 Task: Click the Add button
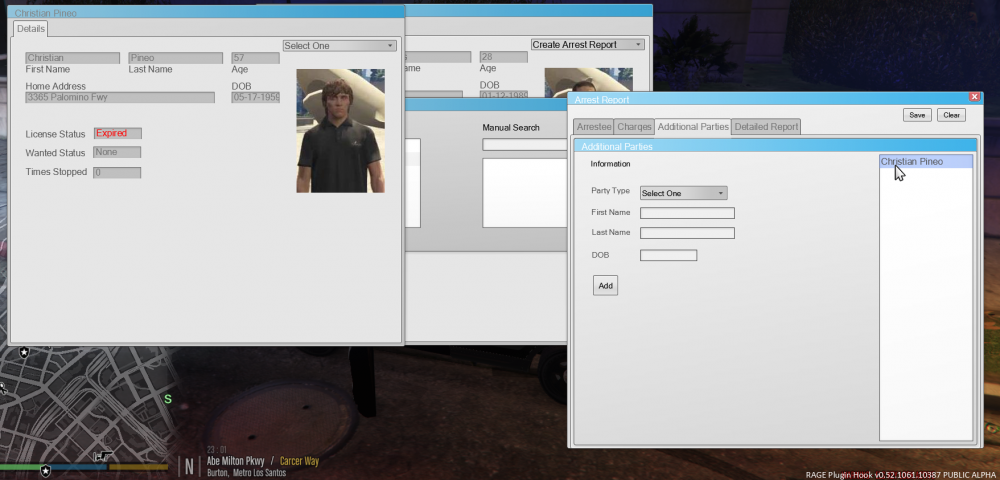point(605,286)
